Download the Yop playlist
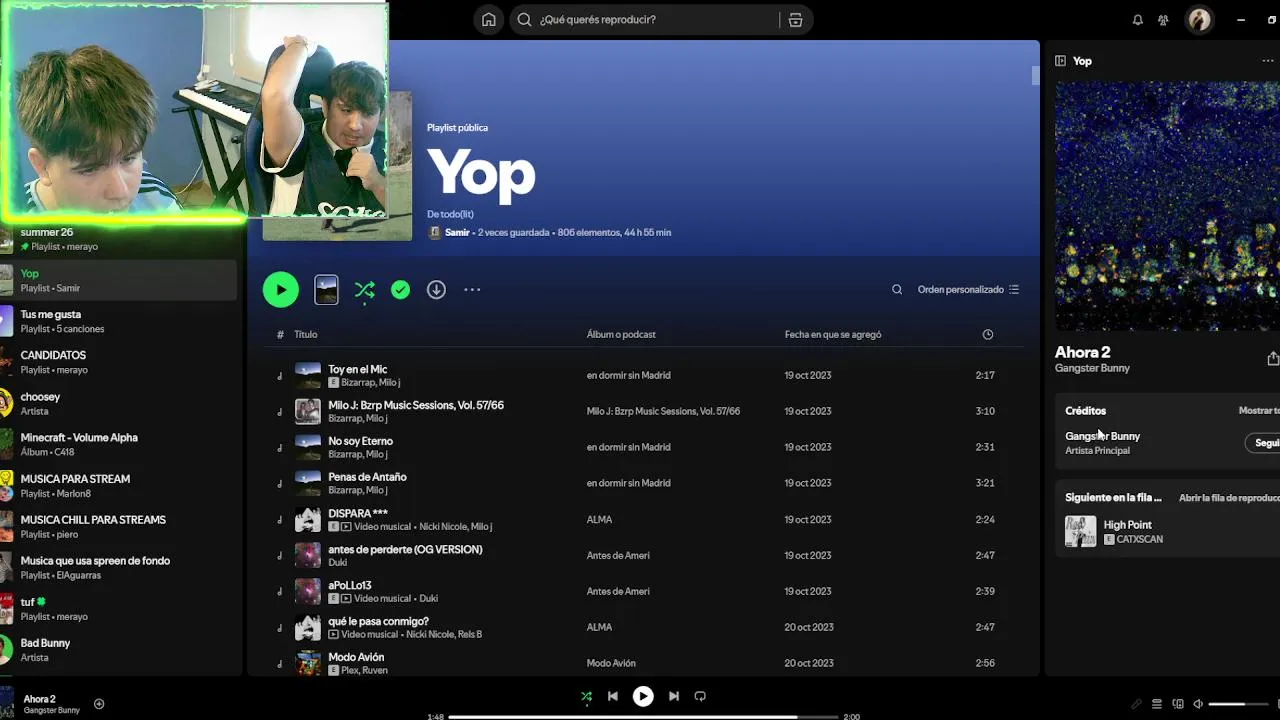 (x=436, y=290)
